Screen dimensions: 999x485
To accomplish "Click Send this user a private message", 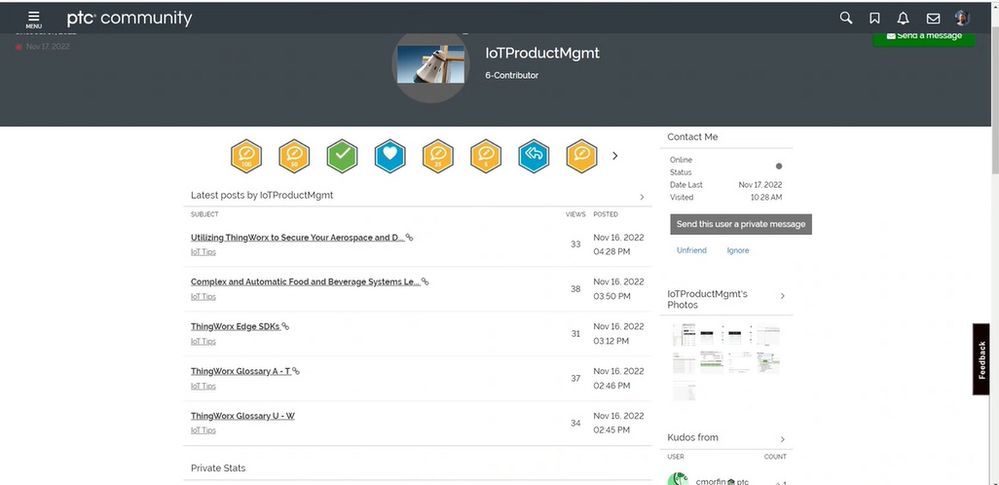I will 740,224.
